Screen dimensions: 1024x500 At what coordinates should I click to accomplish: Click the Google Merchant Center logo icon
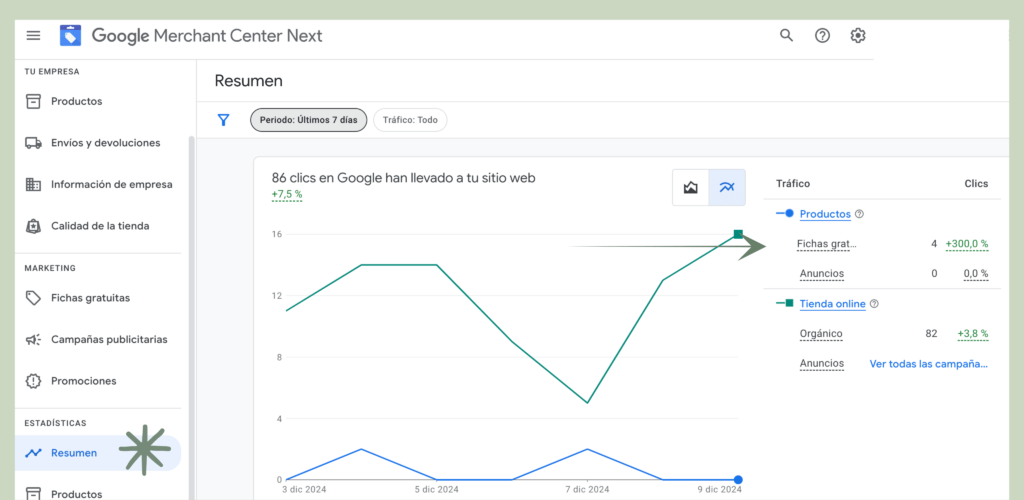[71, 35]
